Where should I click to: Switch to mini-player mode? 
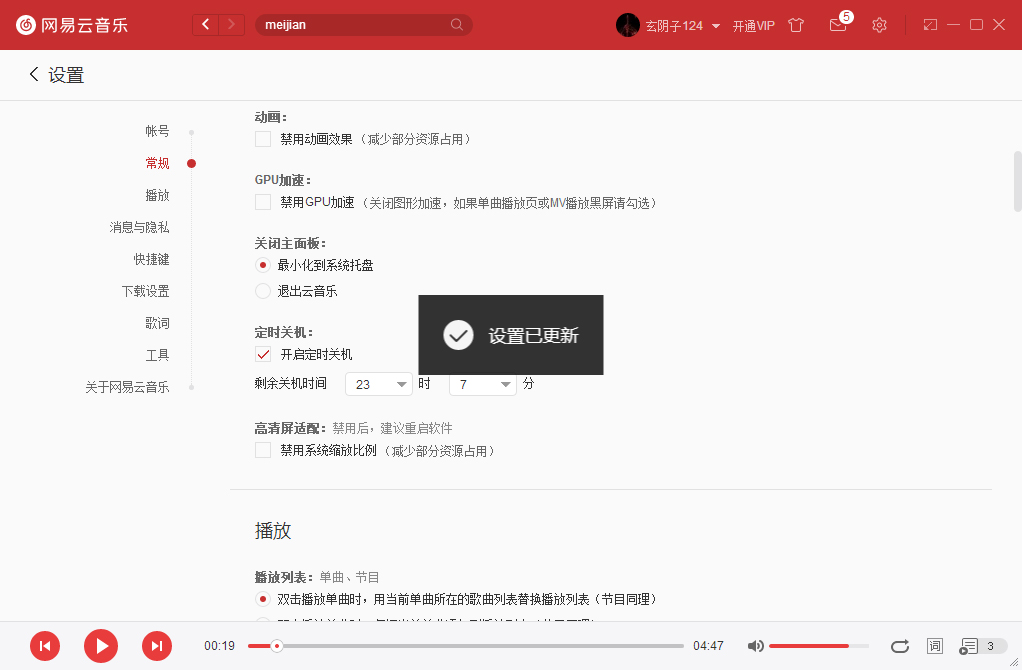pyautogui.click(x=928, y=24)
